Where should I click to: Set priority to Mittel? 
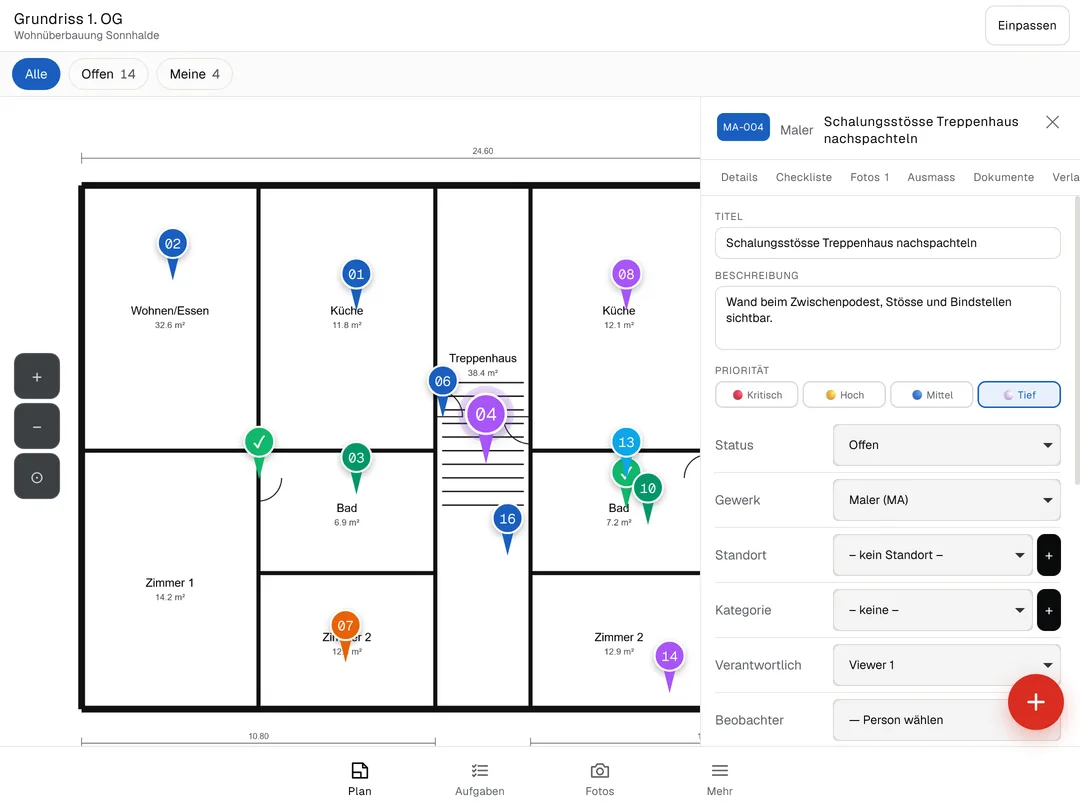coord(931,395)
